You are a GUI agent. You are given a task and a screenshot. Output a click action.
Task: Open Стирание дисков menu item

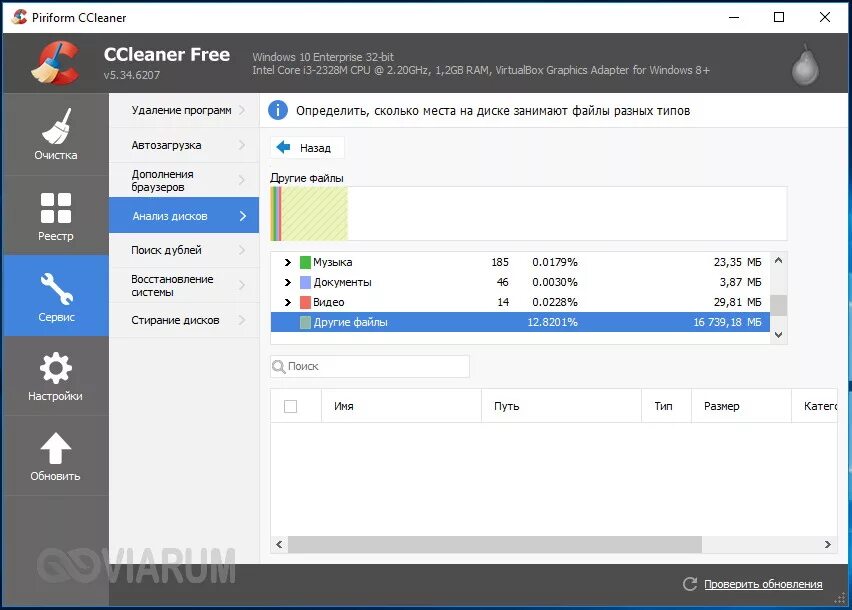tap(184, 320)
